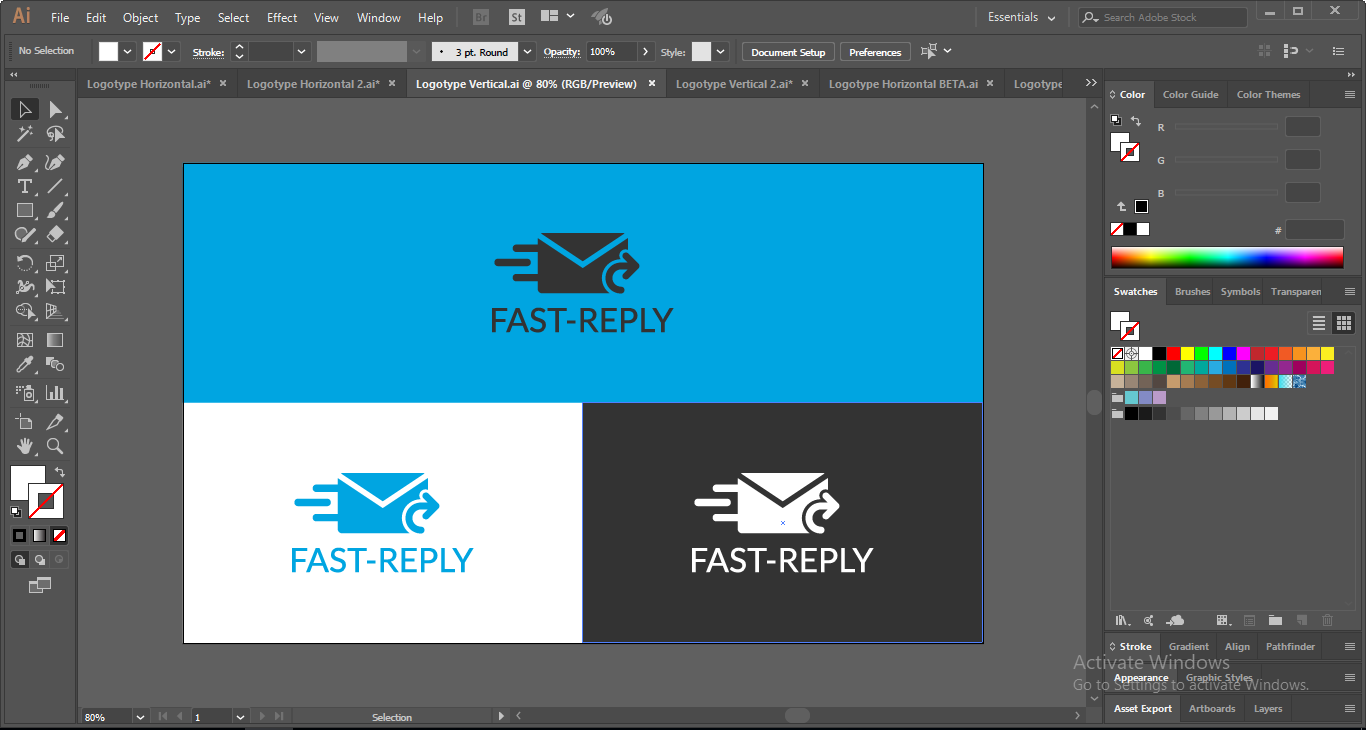
Task: Open the Effect menu
Action: coord(282,18)
